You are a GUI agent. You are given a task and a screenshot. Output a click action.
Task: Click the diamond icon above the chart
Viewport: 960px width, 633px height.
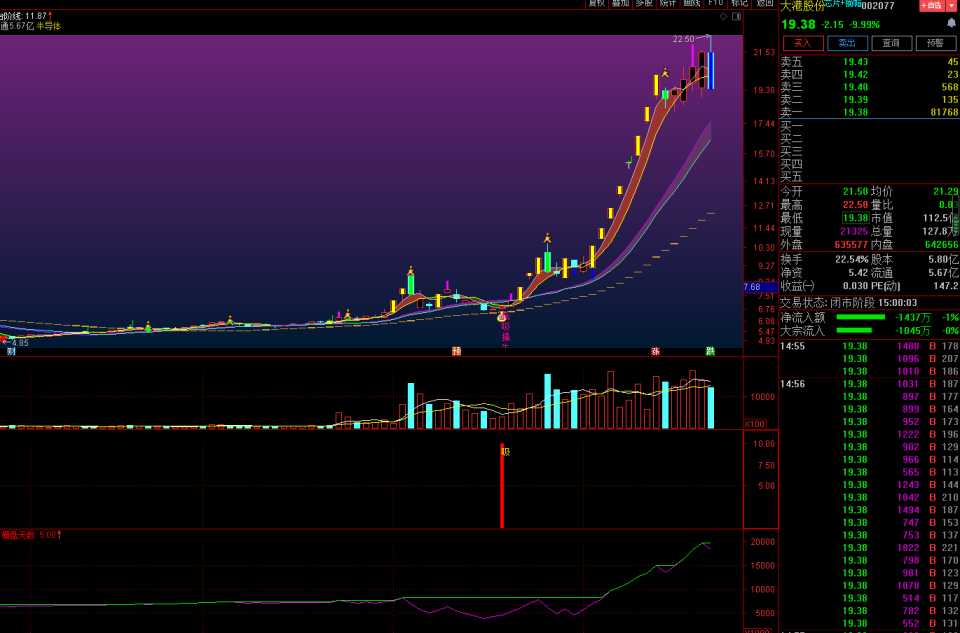[x=723, y=17]
